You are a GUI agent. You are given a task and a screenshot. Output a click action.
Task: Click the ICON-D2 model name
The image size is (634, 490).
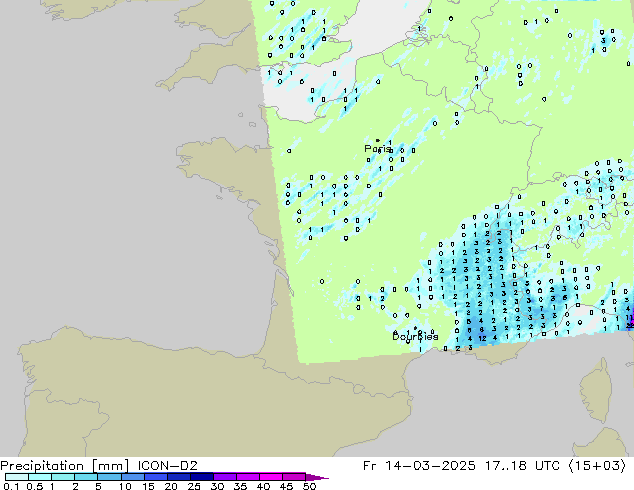[x=167, y=466]
